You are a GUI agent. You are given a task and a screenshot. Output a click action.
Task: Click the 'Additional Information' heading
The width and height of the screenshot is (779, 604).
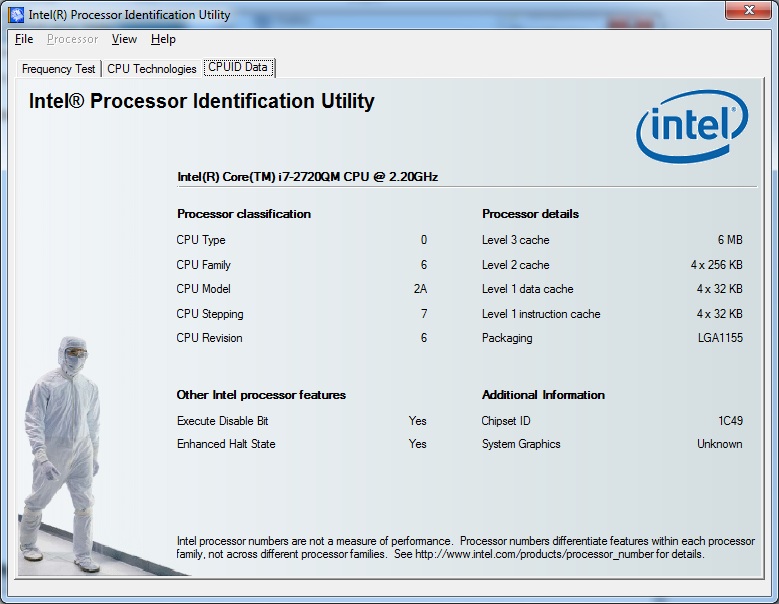[x=543, y=395]
